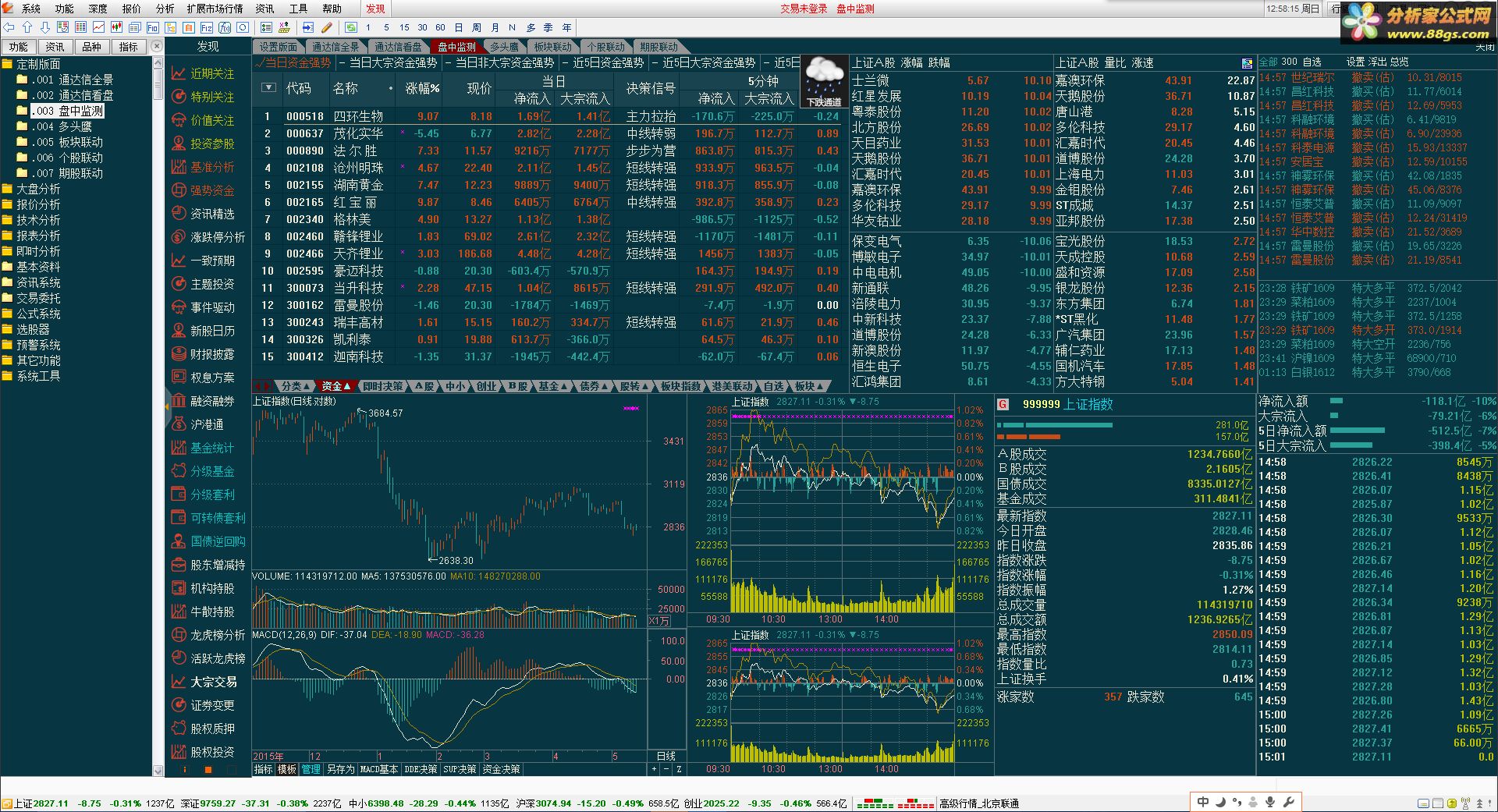This screenshot has height=812, width=1498.
Task: Click the 发现 link in menu bar
Action: click(375, 9)
